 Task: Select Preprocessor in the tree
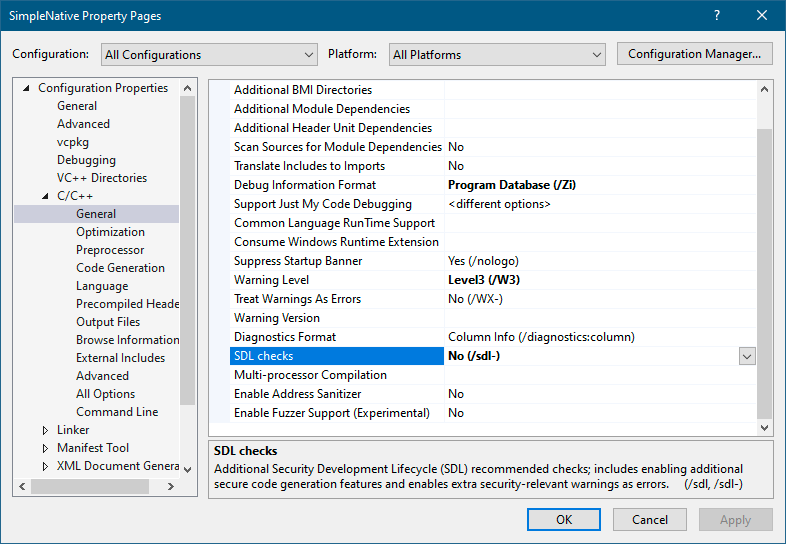click(x=110, y=250)
